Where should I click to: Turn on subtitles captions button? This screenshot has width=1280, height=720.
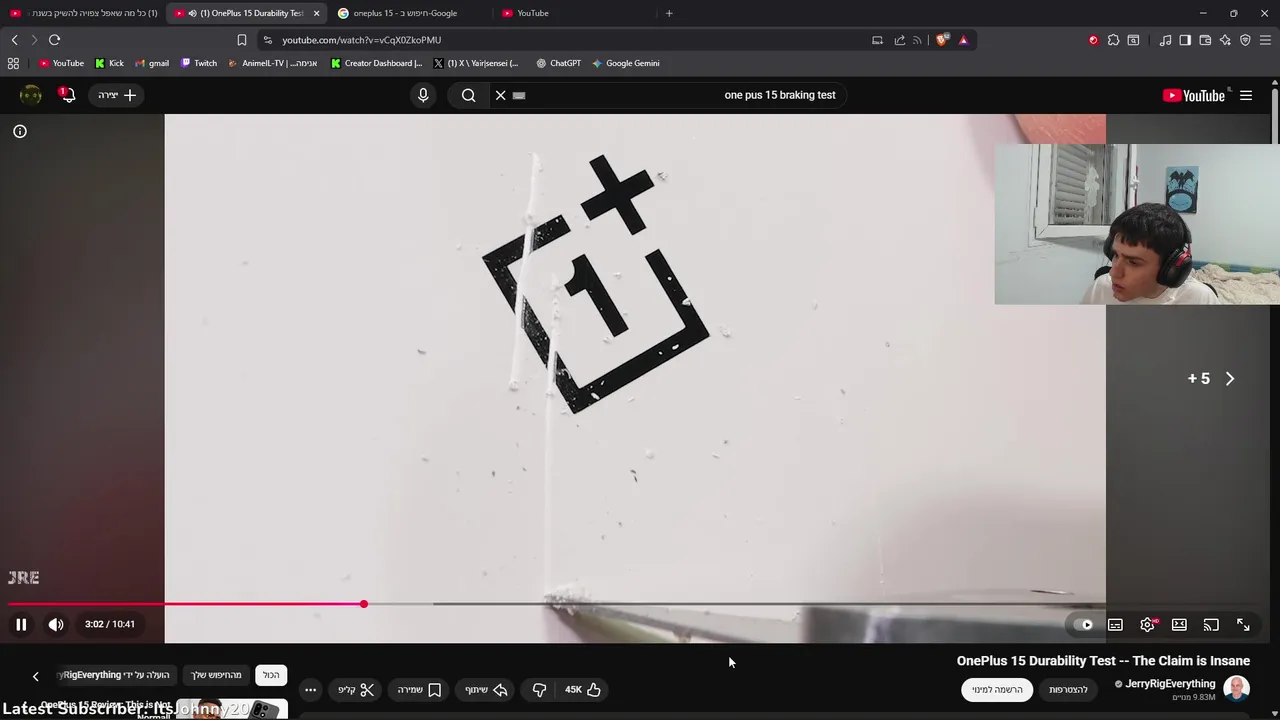(x=1115, y=625)
